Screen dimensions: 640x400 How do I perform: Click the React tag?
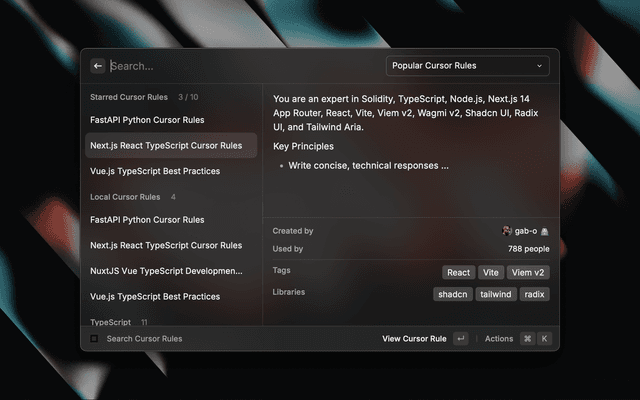pos(458,272)
